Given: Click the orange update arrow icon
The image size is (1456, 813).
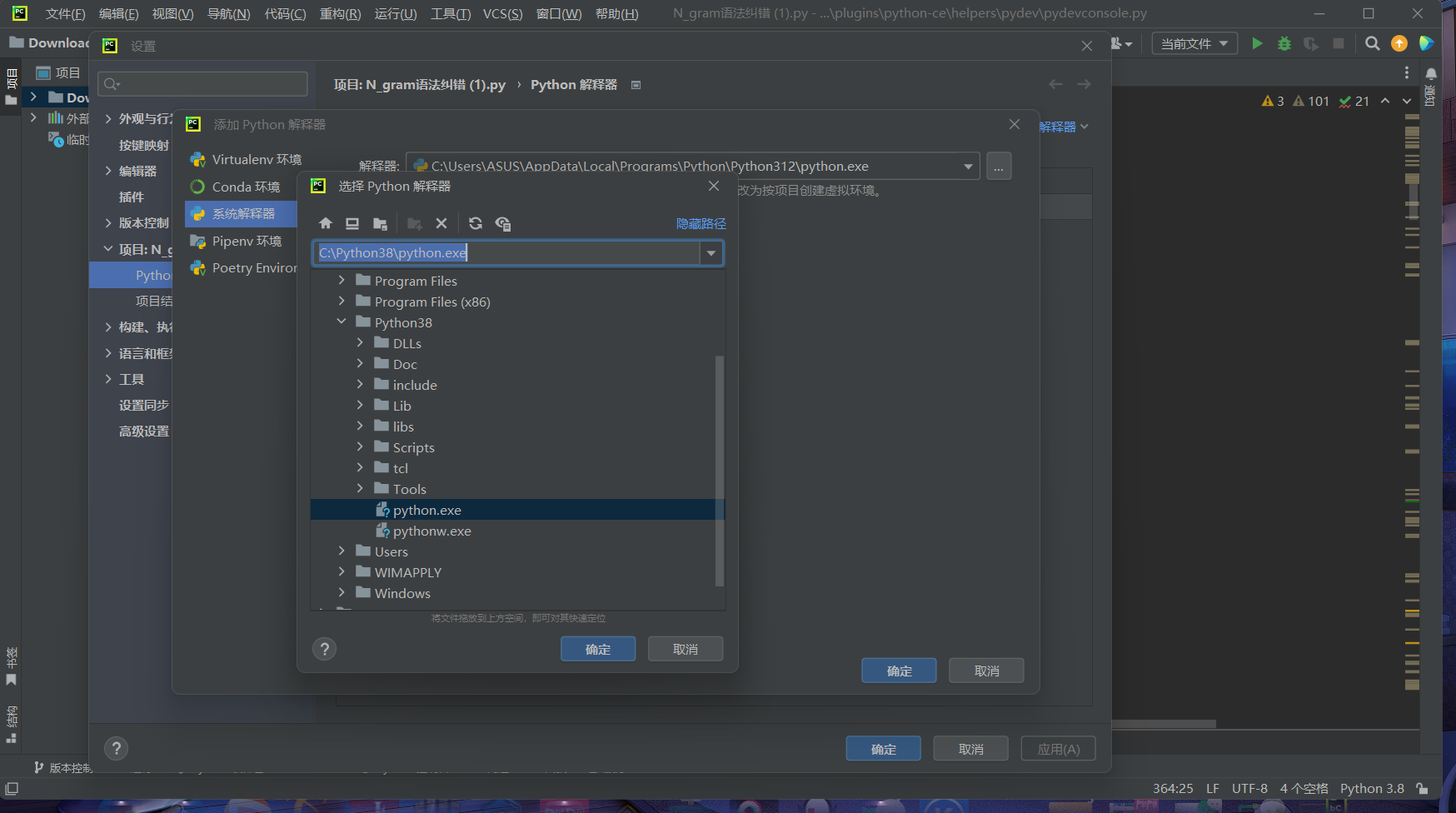Looking at the screenshot, I should click(x=1399, y=43).
